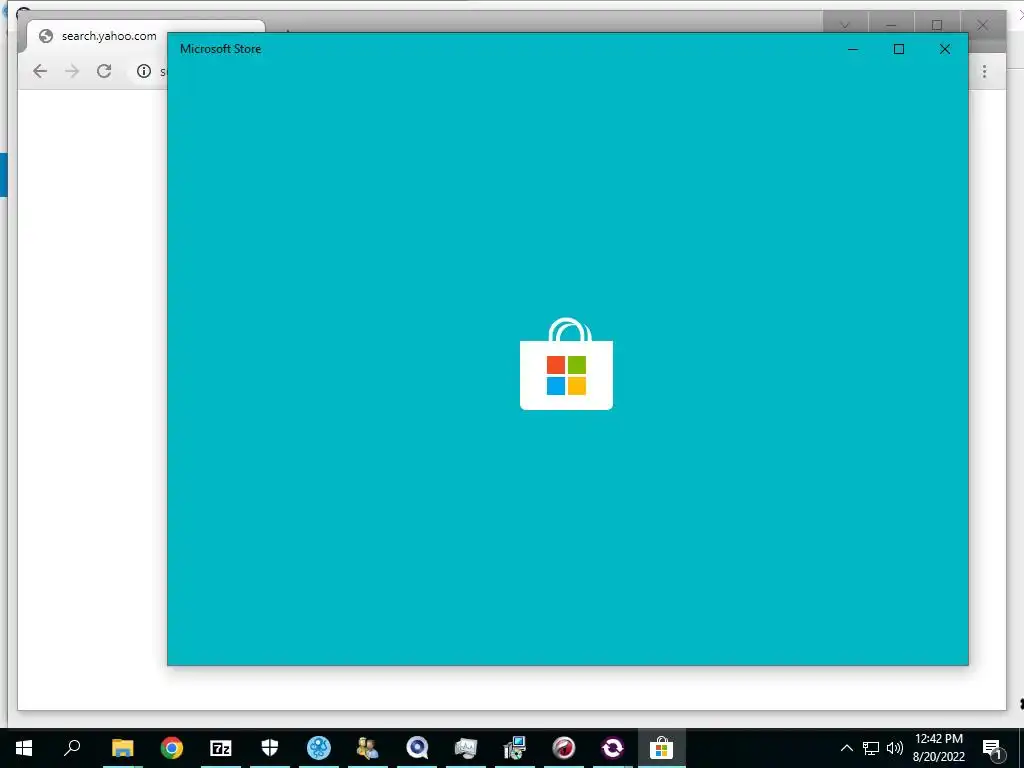Show hidden system tray icons
The width and height of the screenshot is (1024, 768).
point(846,748)
